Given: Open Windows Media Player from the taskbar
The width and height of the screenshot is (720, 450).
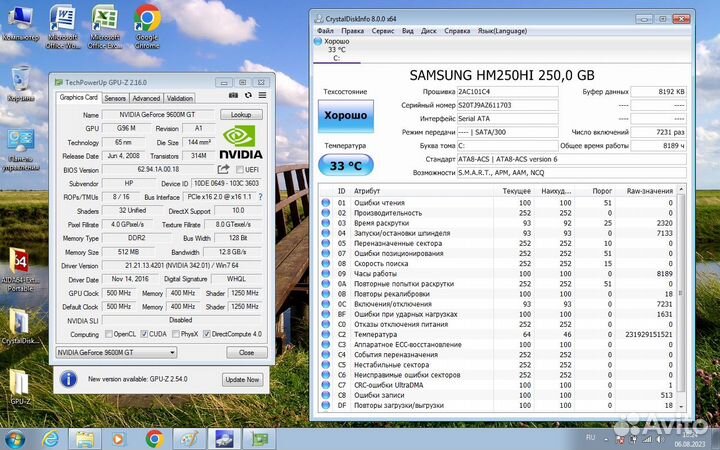Looking at the screenshot, I should (x=118, y=439).
